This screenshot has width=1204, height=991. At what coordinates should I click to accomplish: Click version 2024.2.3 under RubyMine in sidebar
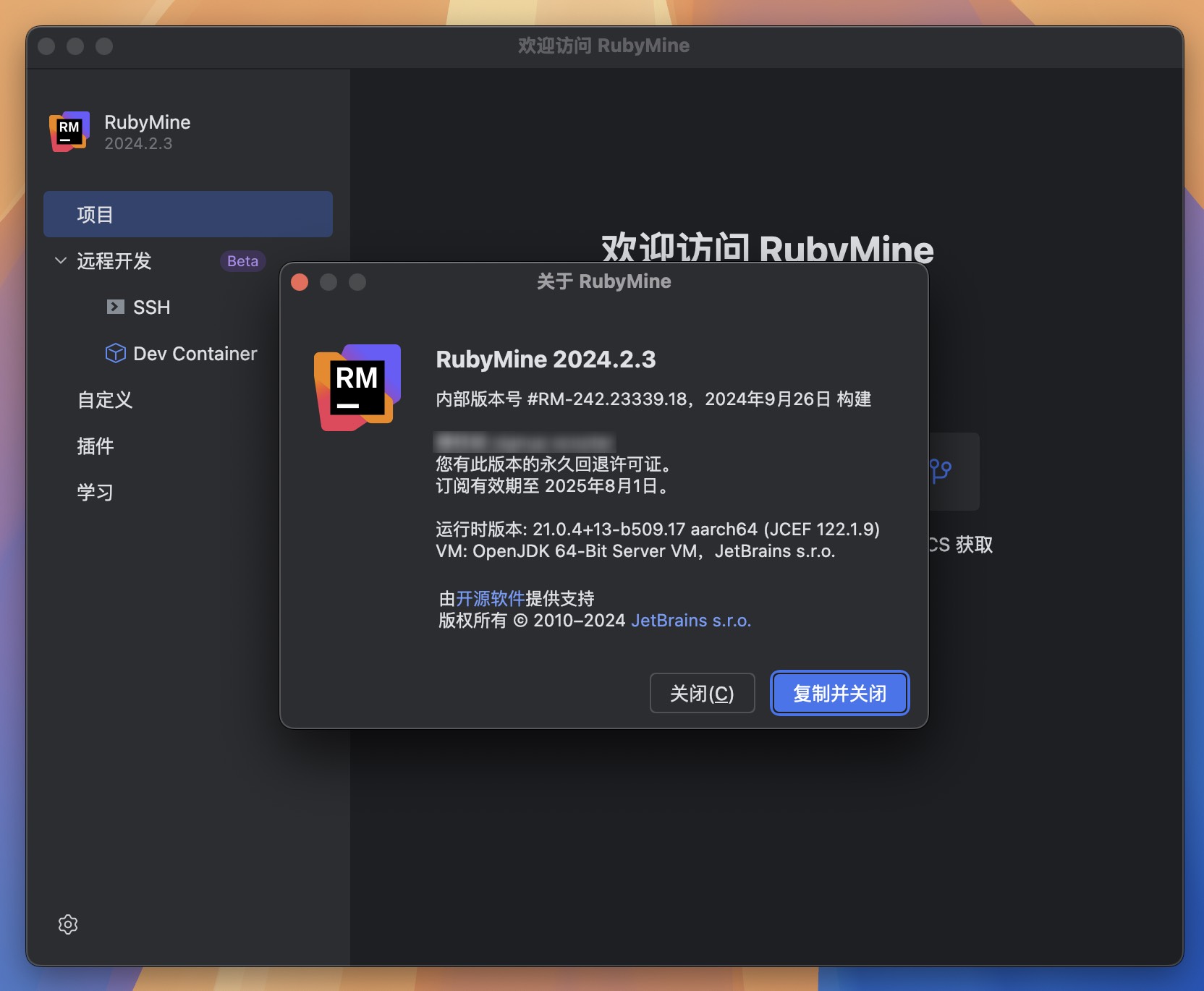(138, 143)
